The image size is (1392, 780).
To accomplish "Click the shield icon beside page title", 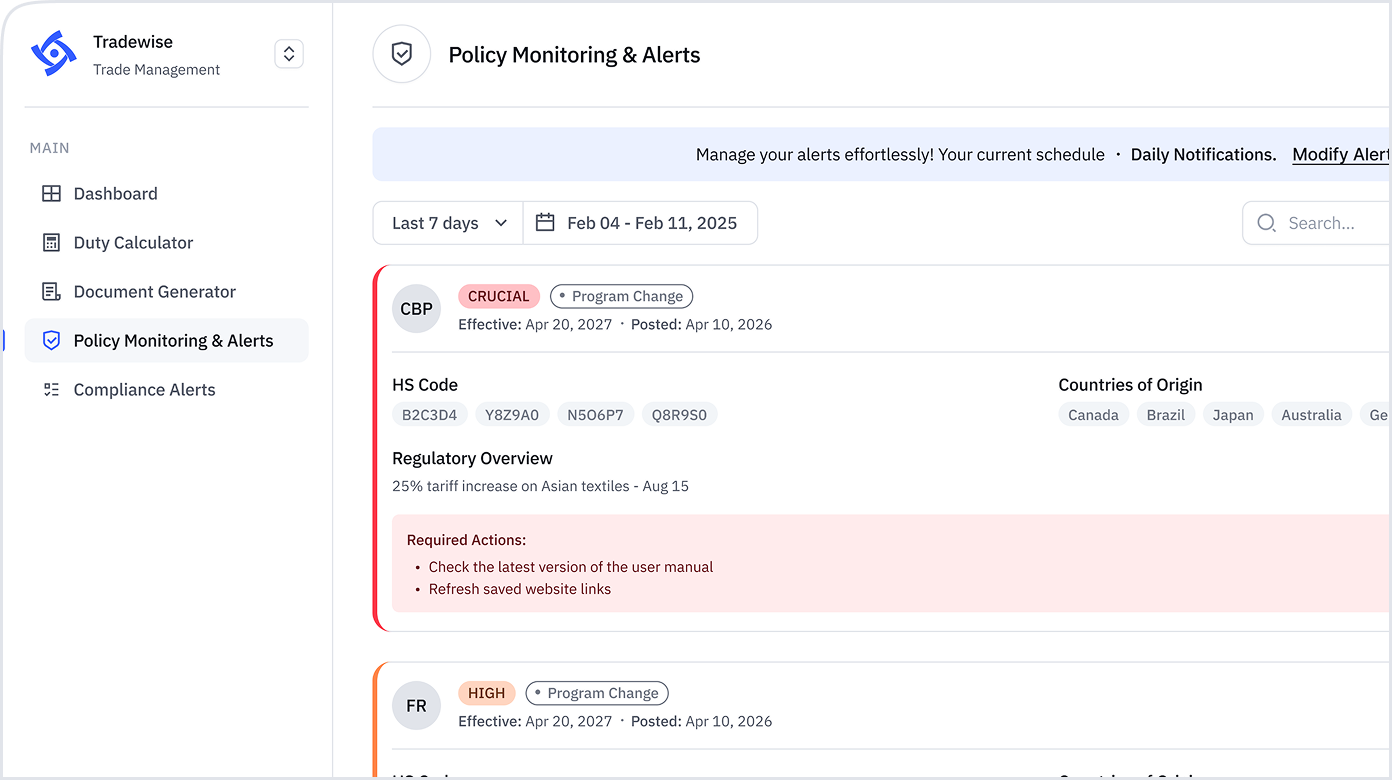I will tap(402, 55).
